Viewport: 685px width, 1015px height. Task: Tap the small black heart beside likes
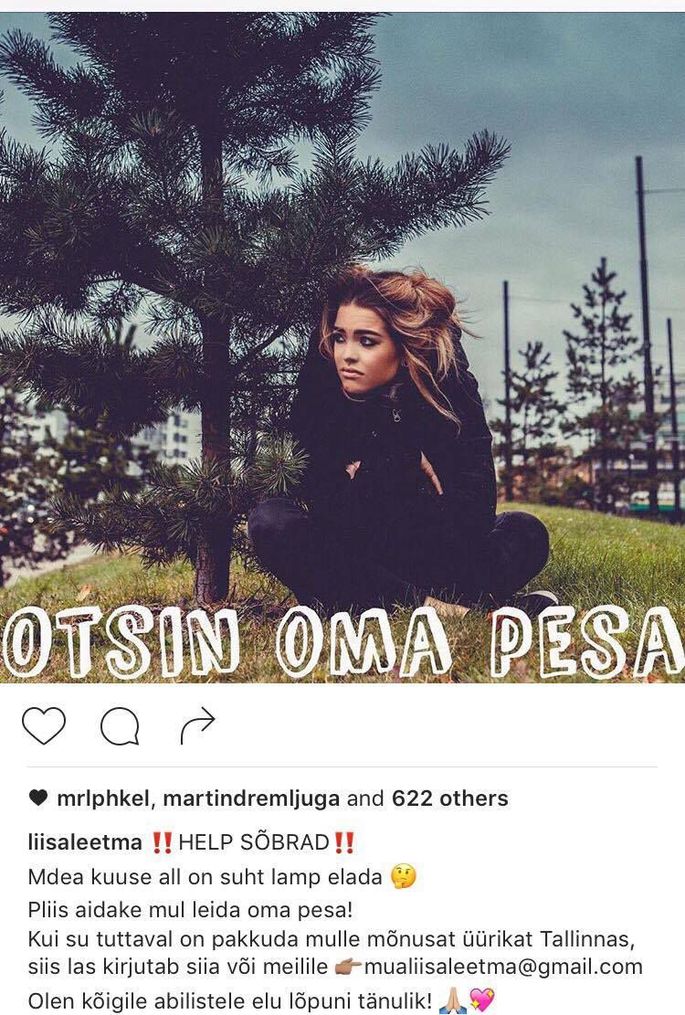tap(38, 798)
